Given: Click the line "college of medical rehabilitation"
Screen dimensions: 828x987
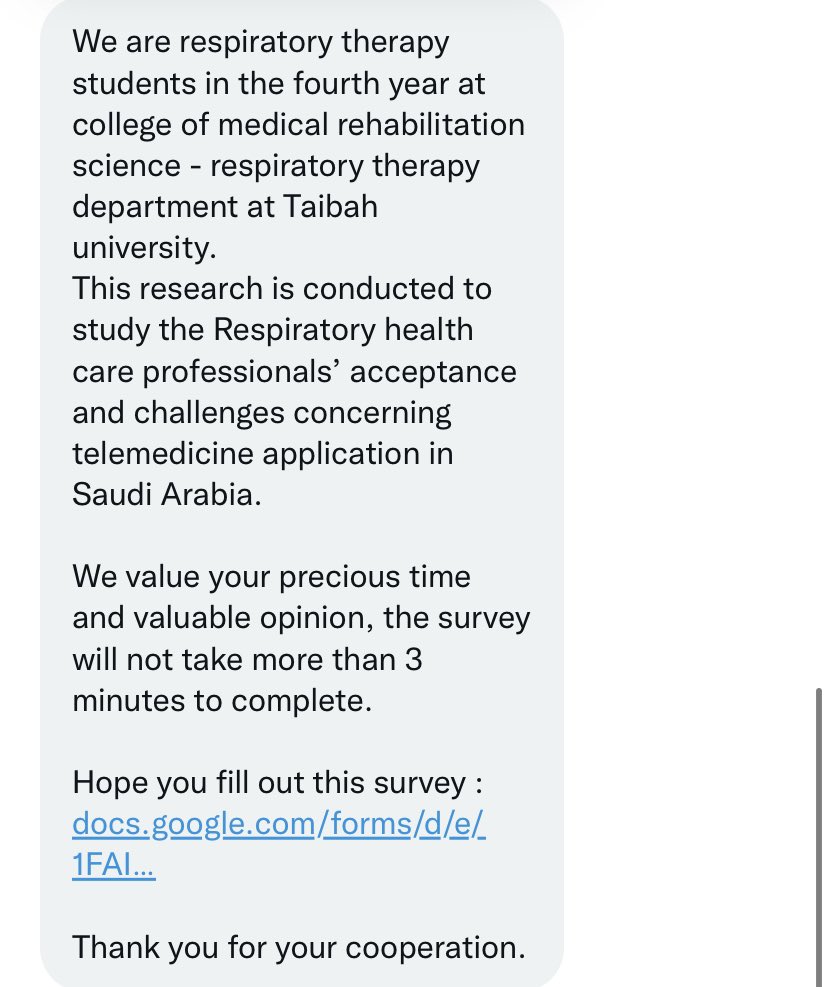Looking at the screenshot, I should click(x=298, y=125).
